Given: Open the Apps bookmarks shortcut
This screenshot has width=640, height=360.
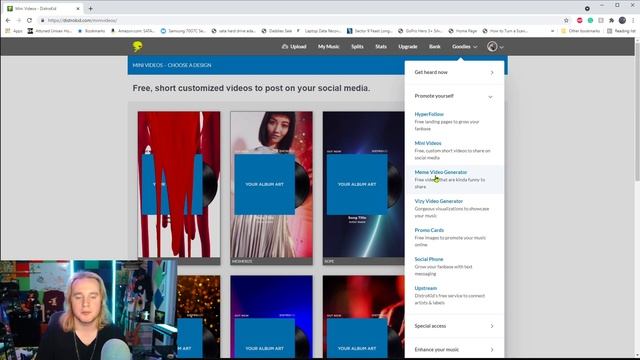Looking at the screenshot, I should (14, 31).
